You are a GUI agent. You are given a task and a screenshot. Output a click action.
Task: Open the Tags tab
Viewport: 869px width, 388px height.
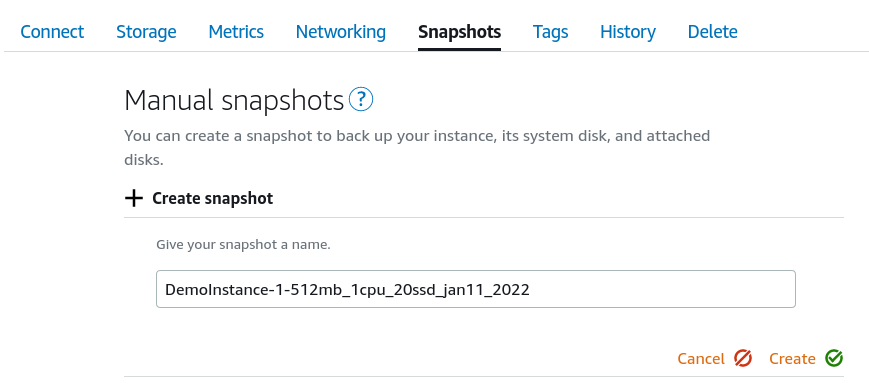[x=550, y=32]
